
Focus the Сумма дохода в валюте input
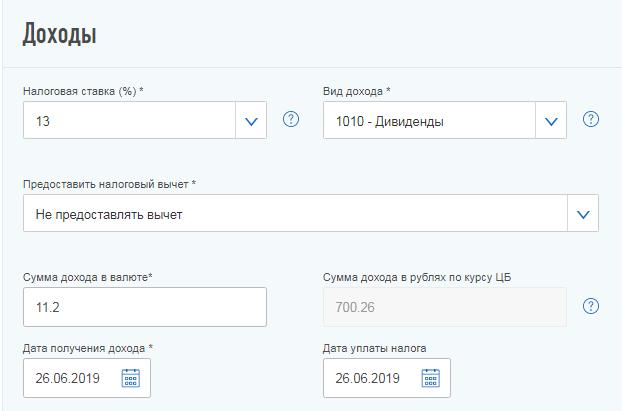point(145,307)
